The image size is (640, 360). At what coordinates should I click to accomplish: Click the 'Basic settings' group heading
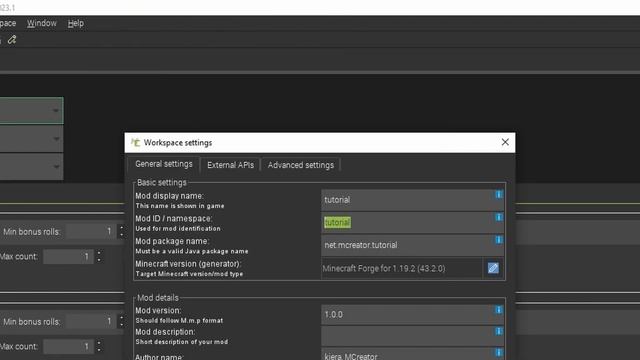click(162, 182)
